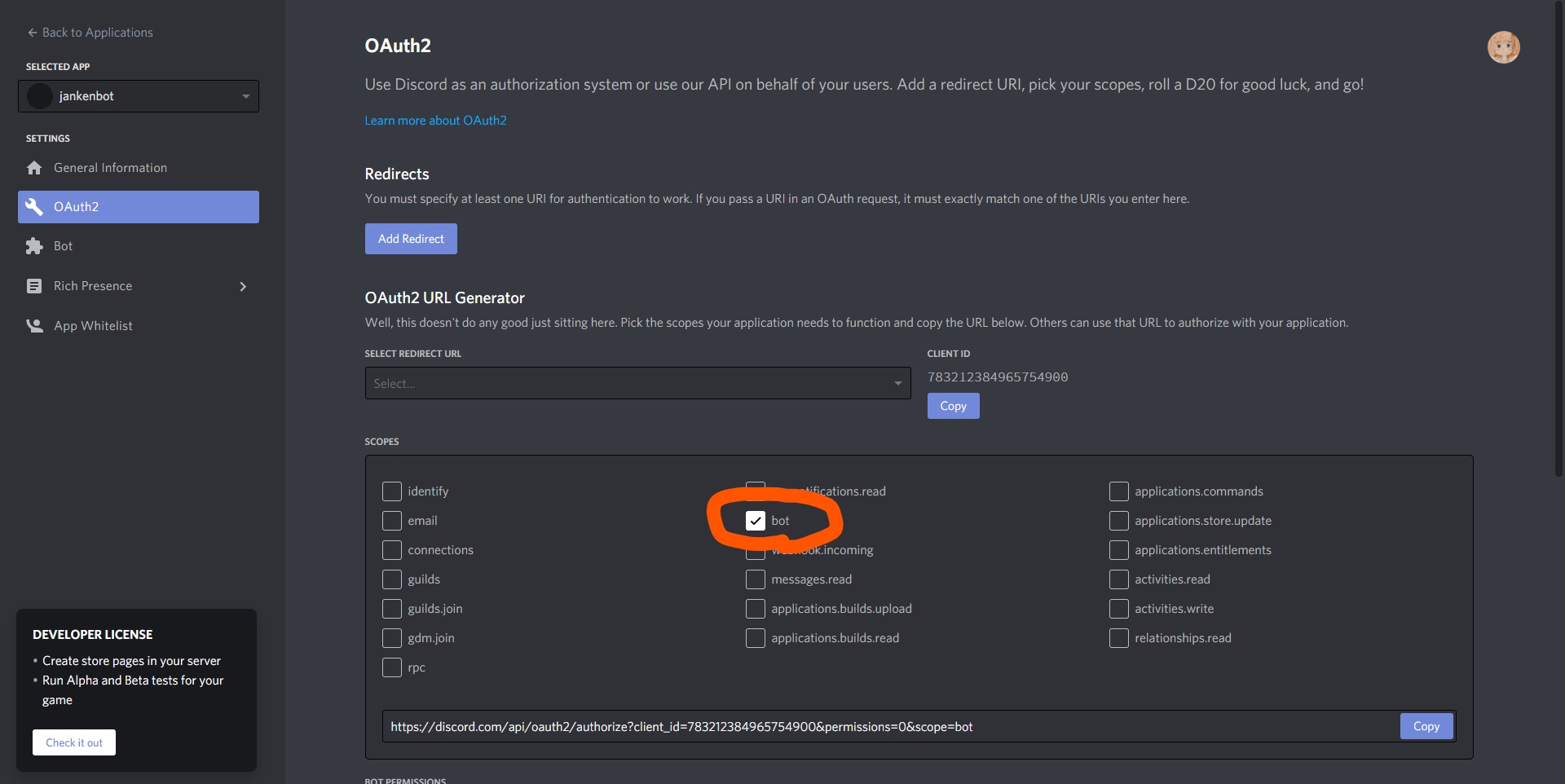Check the email scope checkbox
The width and height of the screenshot is (1565, 784).
tap(392, 521)
